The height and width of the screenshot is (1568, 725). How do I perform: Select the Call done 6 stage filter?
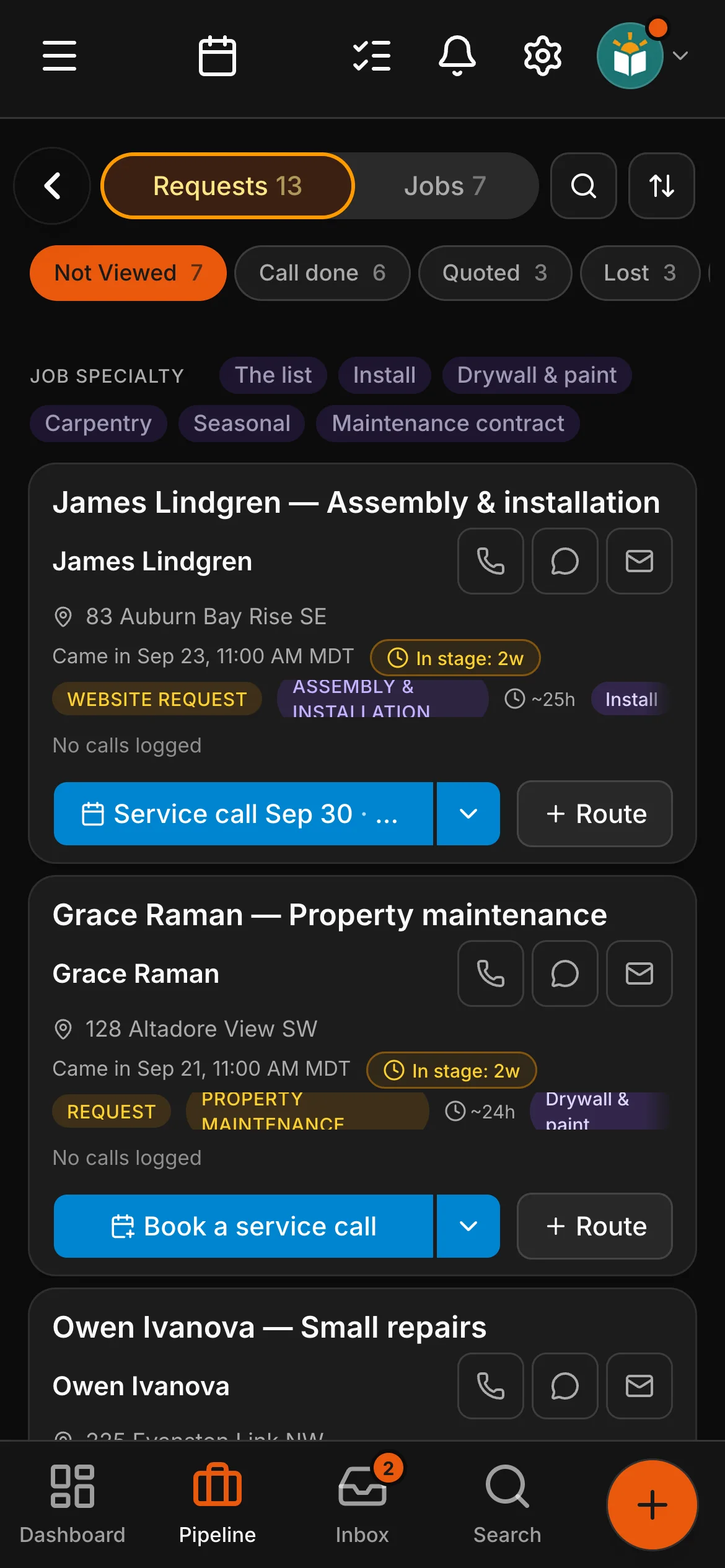(322, 273)
